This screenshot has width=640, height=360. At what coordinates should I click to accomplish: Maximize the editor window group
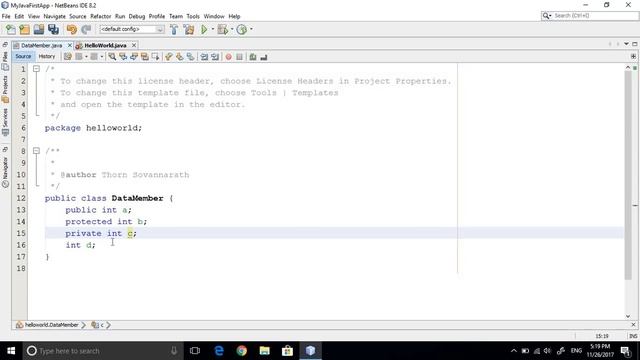pyautogui.click(x=635, y=44)
